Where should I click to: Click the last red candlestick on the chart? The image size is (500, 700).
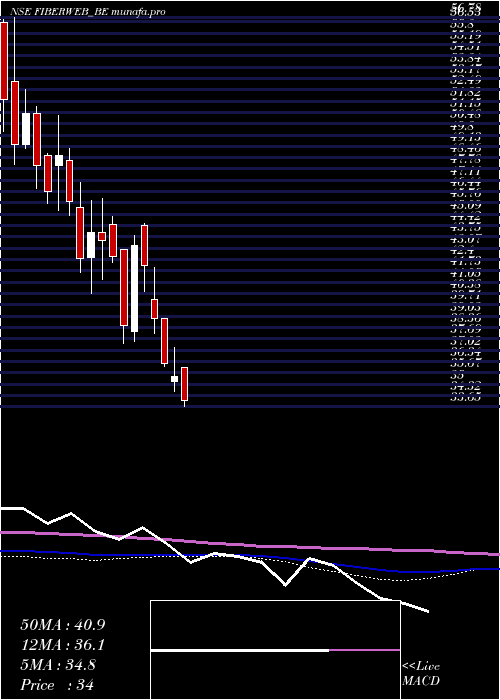tap(184, 384)
